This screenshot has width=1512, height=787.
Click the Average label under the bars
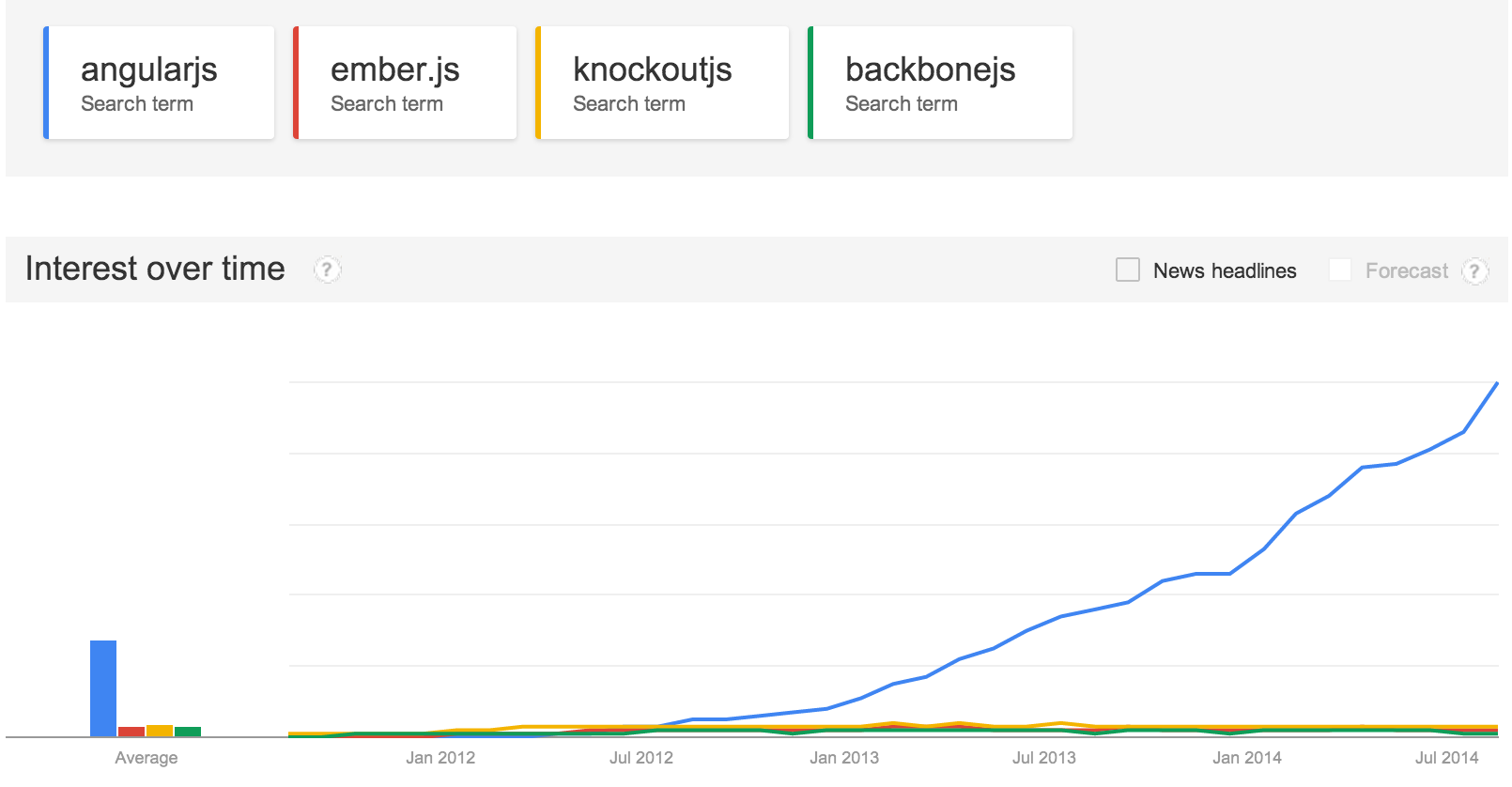[x=147, y=758]
